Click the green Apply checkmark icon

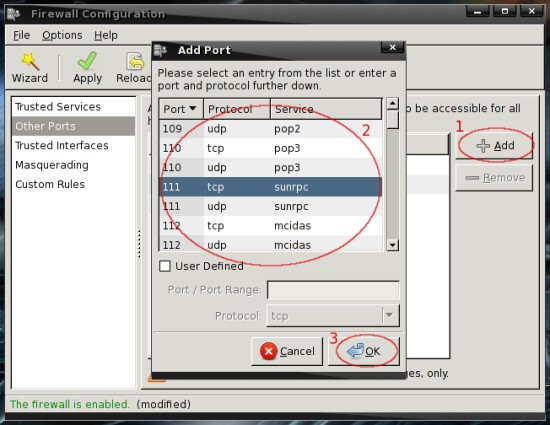click(87, 60)
